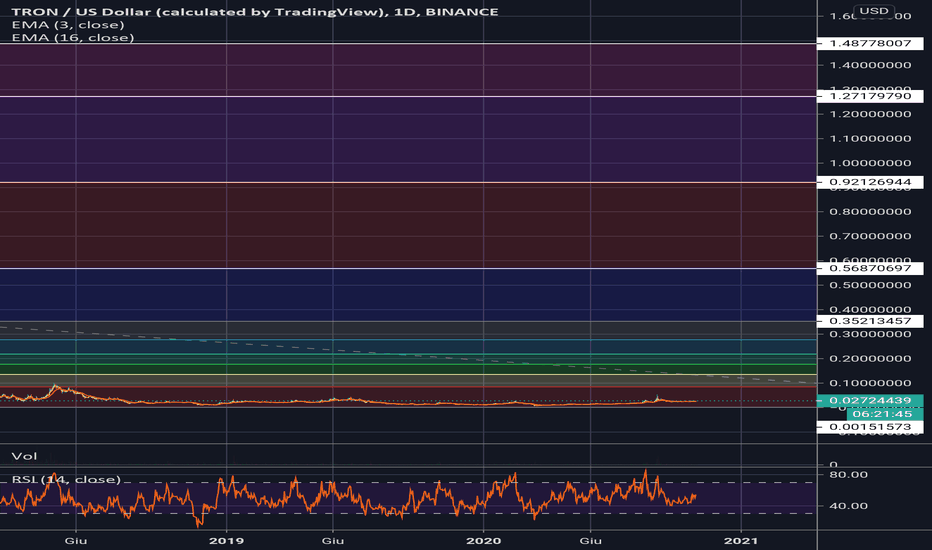
Task: Select the 1.27179790 price level label
Action: 870,96
